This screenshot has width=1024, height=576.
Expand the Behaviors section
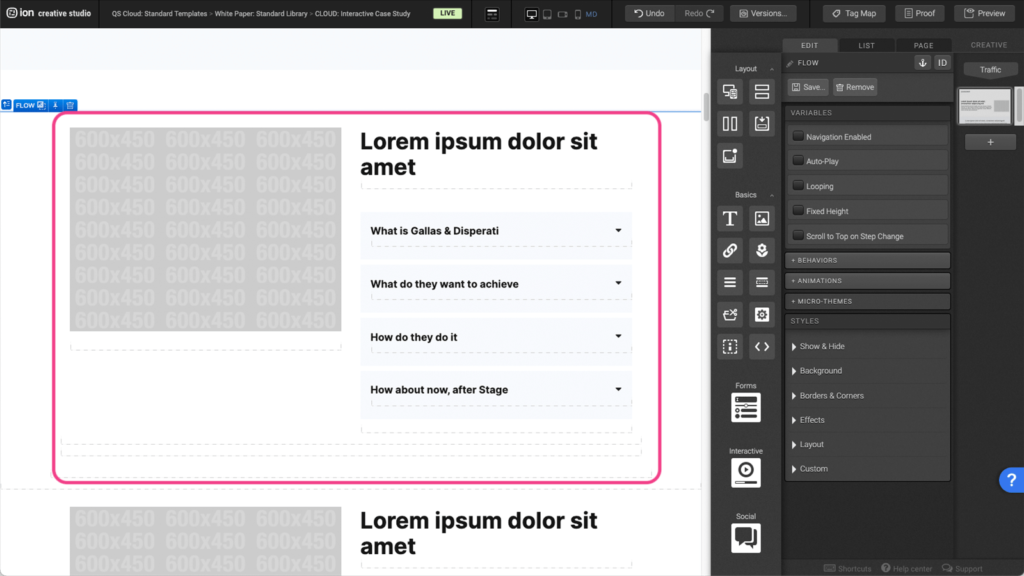(866, 260)
